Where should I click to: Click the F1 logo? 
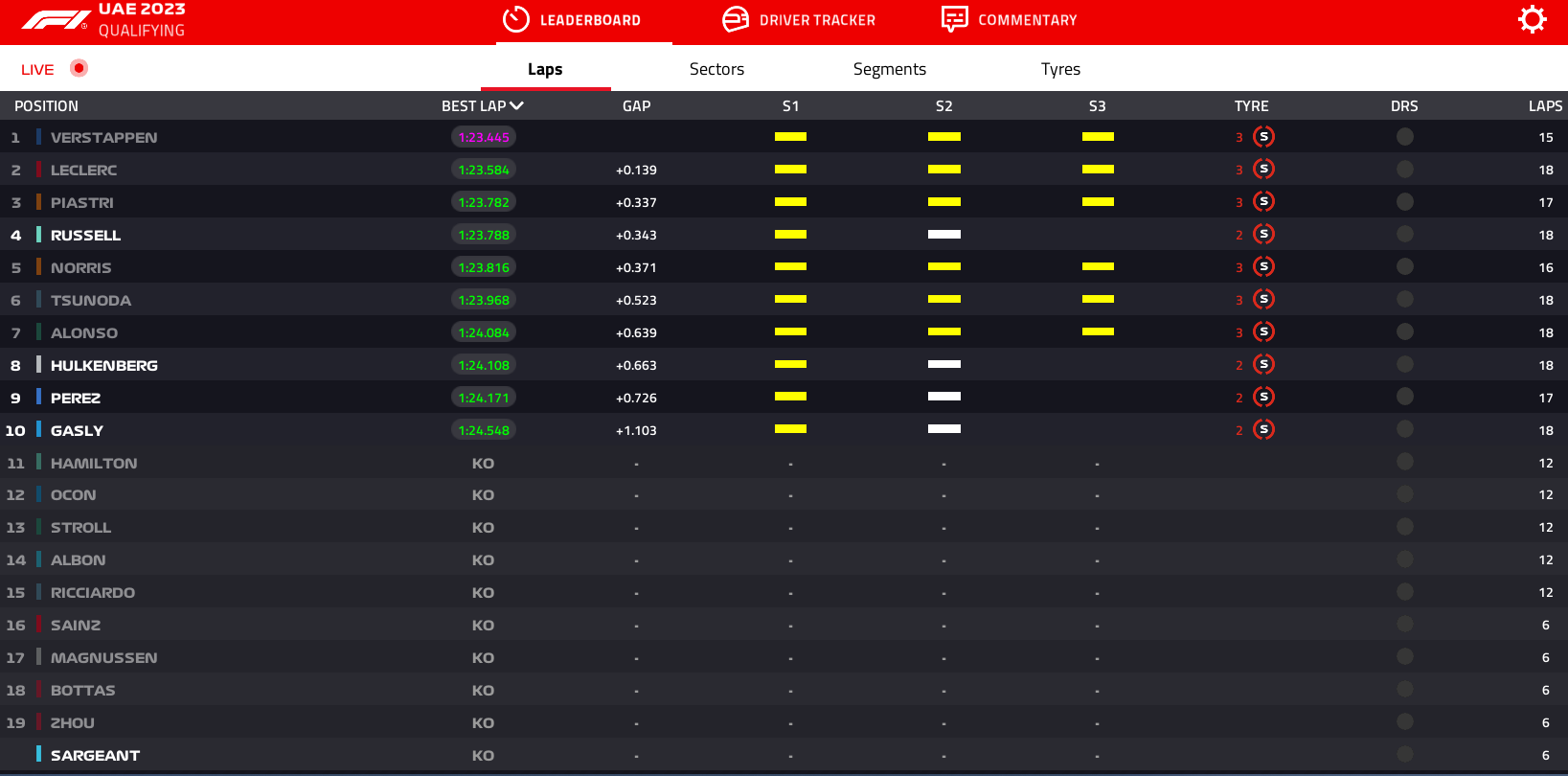coord(55,20)
